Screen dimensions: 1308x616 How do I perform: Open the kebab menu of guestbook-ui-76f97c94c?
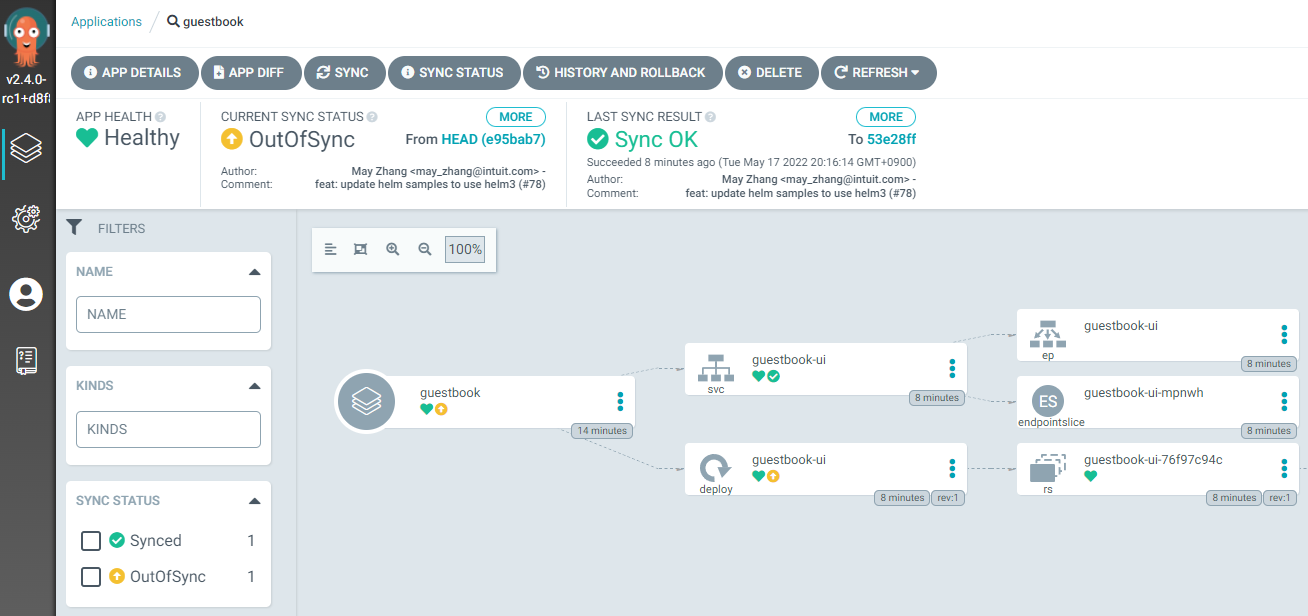click(1284, 468)
